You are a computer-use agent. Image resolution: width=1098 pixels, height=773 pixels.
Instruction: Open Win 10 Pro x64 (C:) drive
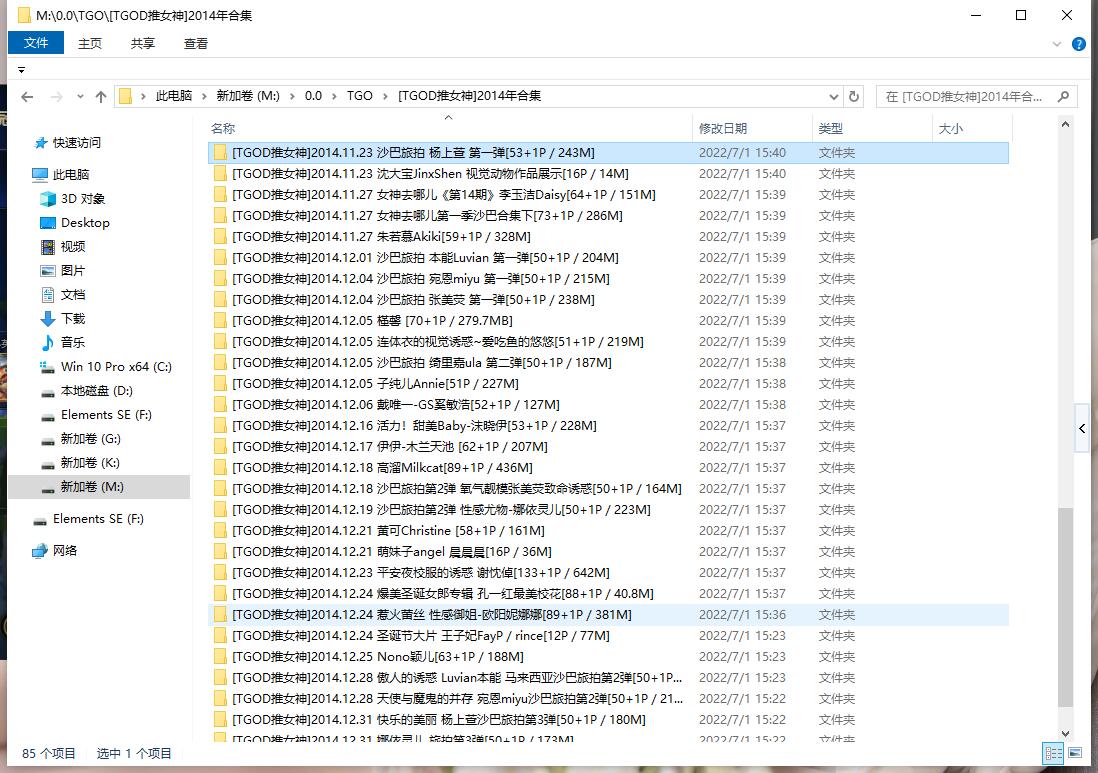(116, 366)
